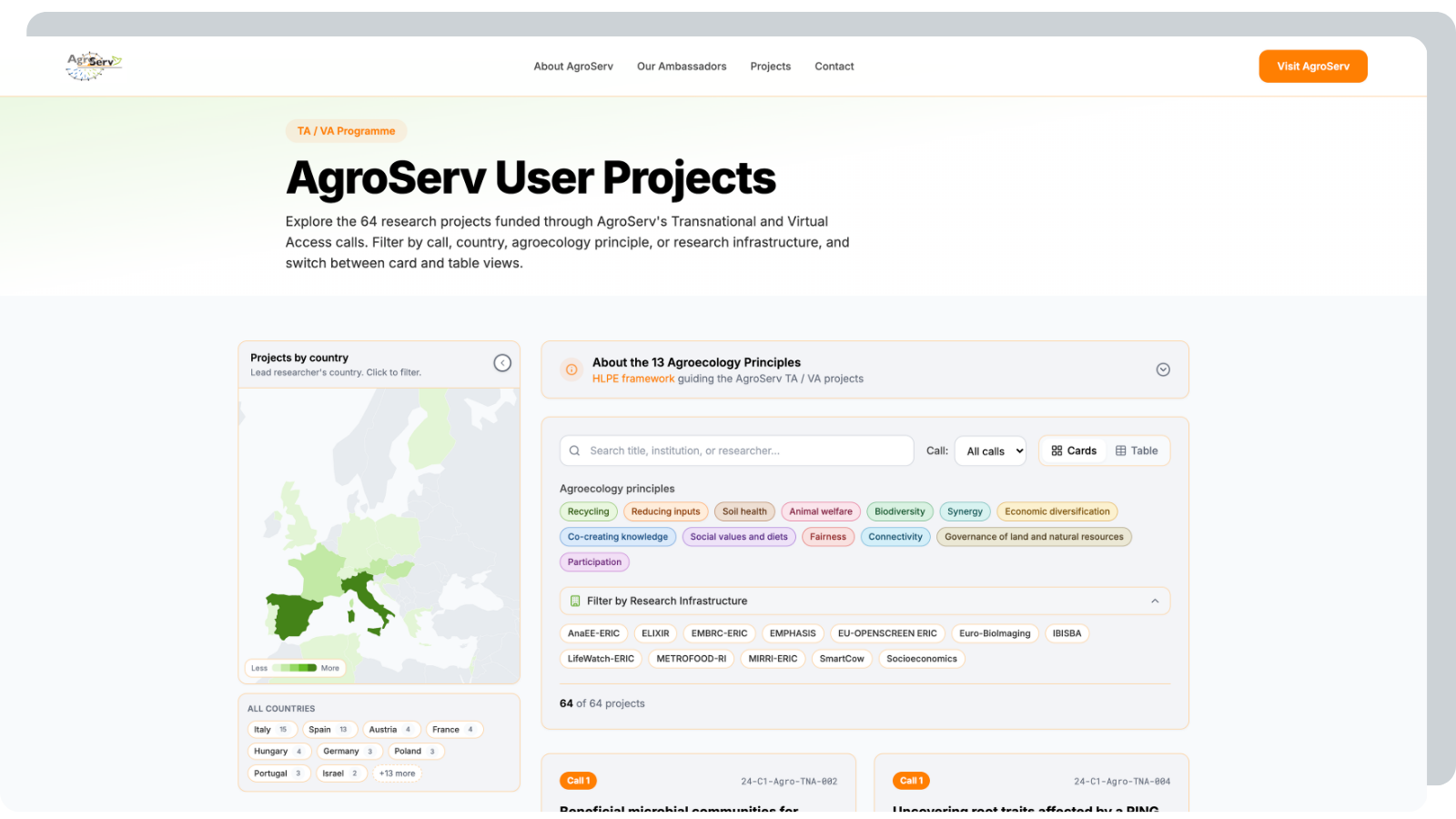
Task: Select Spain in the map
Action: coord(289,614)
